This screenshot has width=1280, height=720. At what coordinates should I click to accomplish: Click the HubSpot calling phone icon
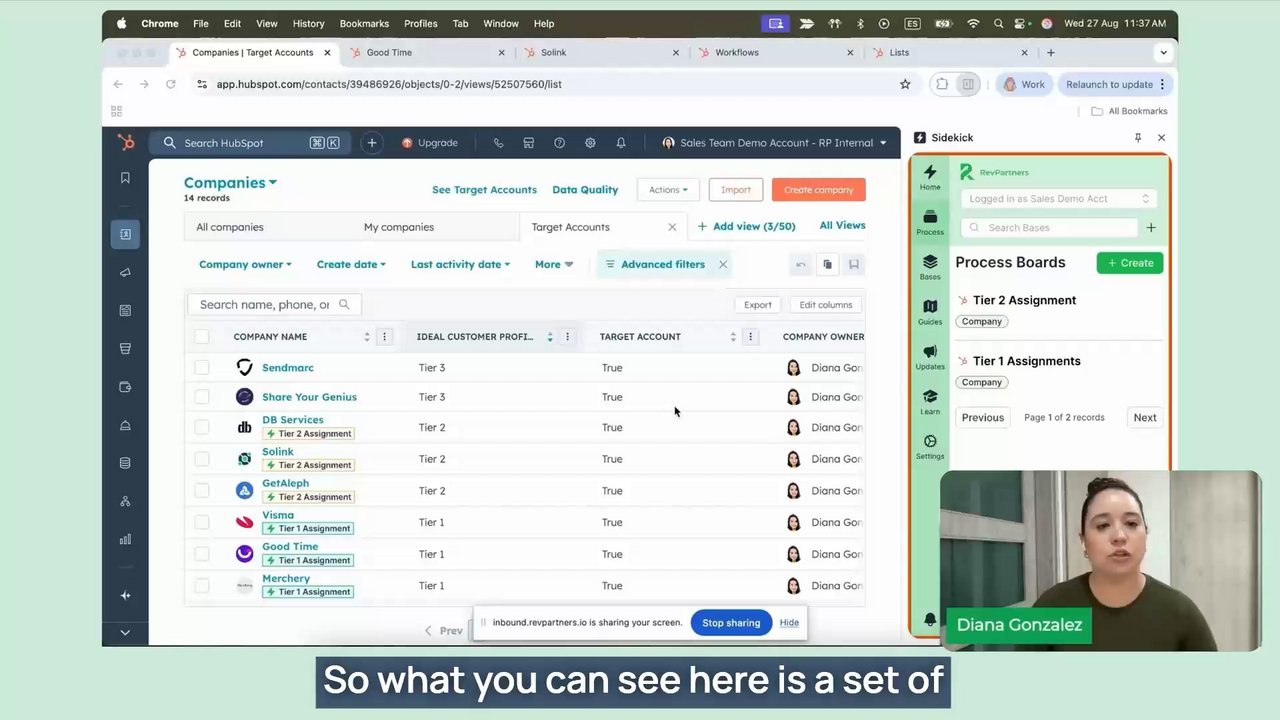coord(498,143)
